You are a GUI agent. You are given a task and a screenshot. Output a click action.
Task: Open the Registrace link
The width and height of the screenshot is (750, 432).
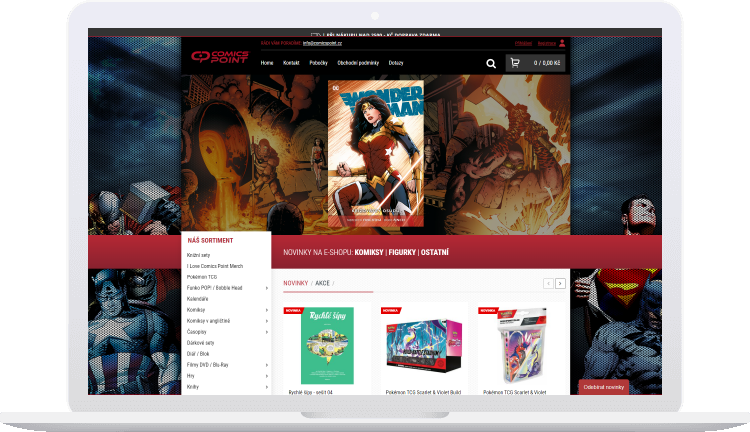pyautogui.click(x=547, y=44)
